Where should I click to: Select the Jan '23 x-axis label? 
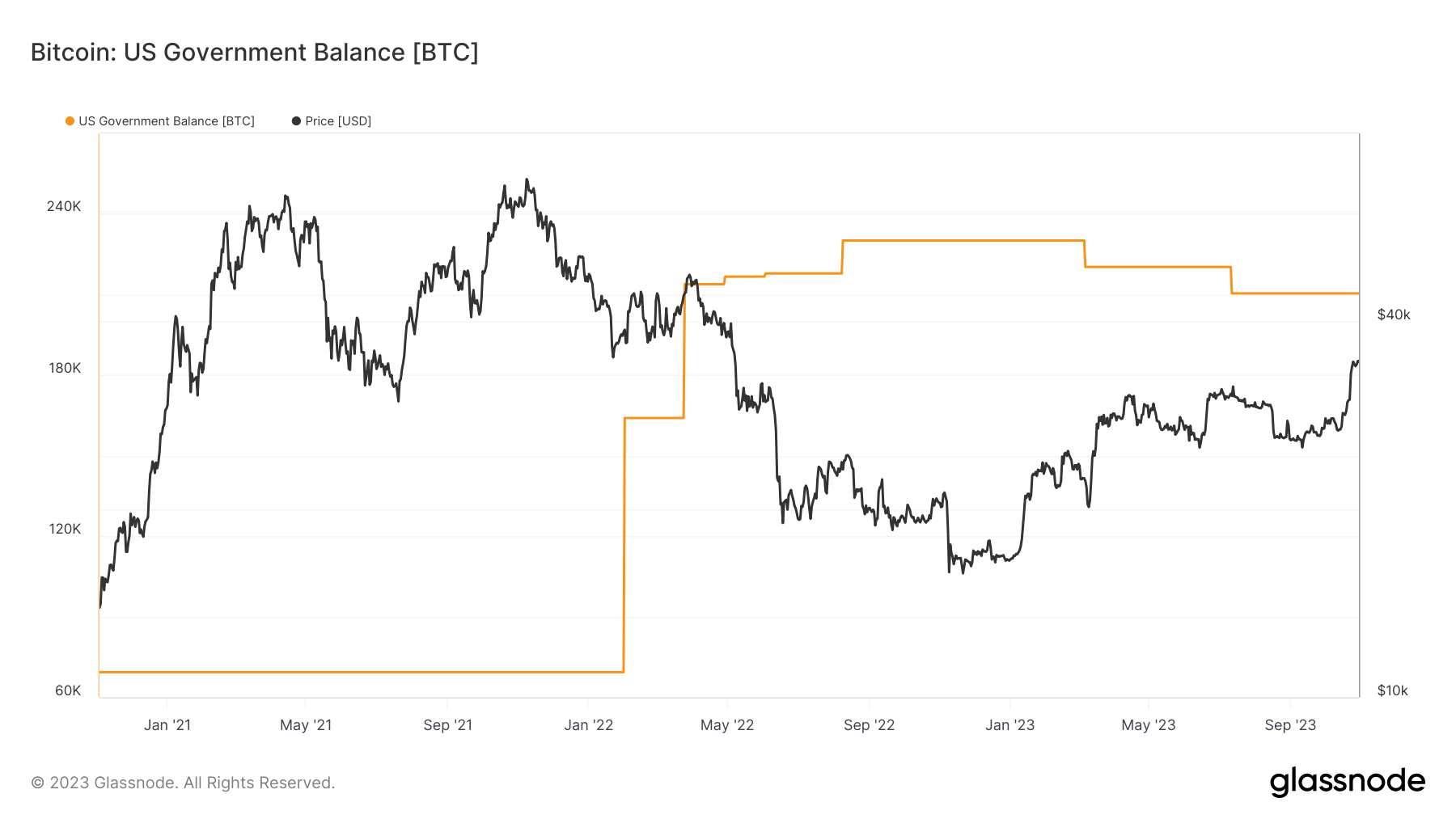tap(1009, 725)
